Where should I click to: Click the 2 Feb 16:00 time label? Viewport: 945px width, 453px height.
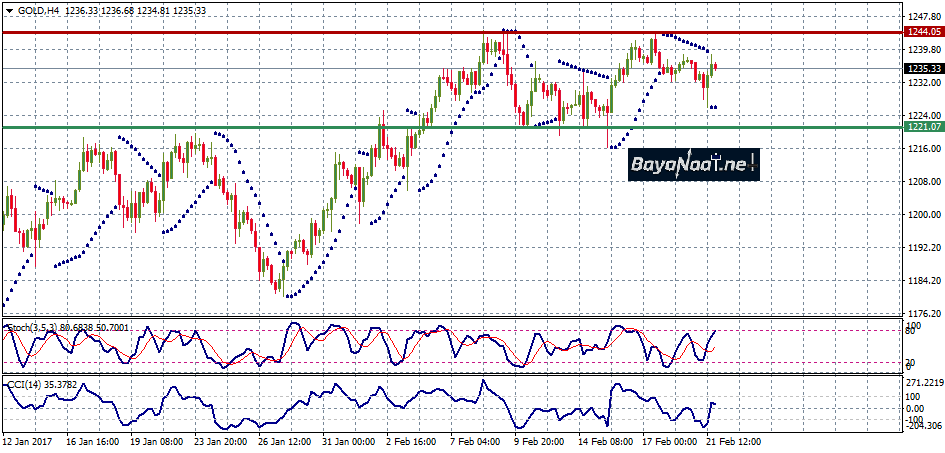410,440
